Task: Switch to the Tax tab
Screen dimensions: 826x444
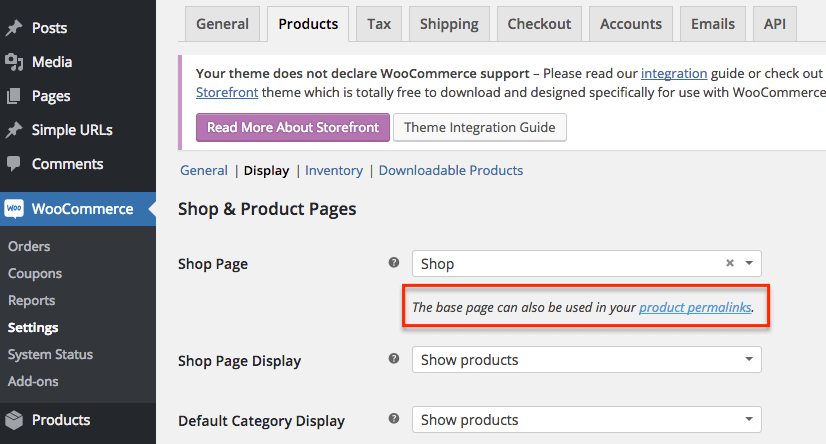Action: pos(379,24)
